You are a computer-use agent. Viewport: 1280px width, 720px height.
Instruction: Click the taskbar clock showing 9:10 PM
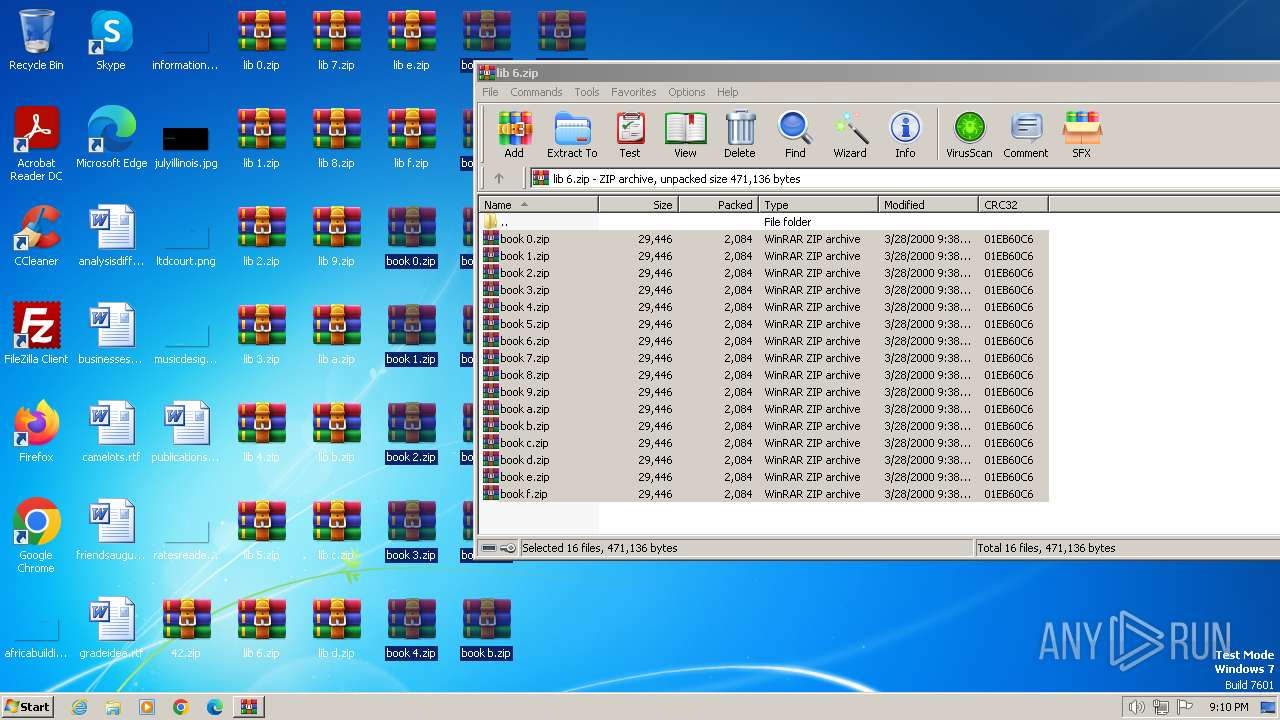[x=1228, y=707]
